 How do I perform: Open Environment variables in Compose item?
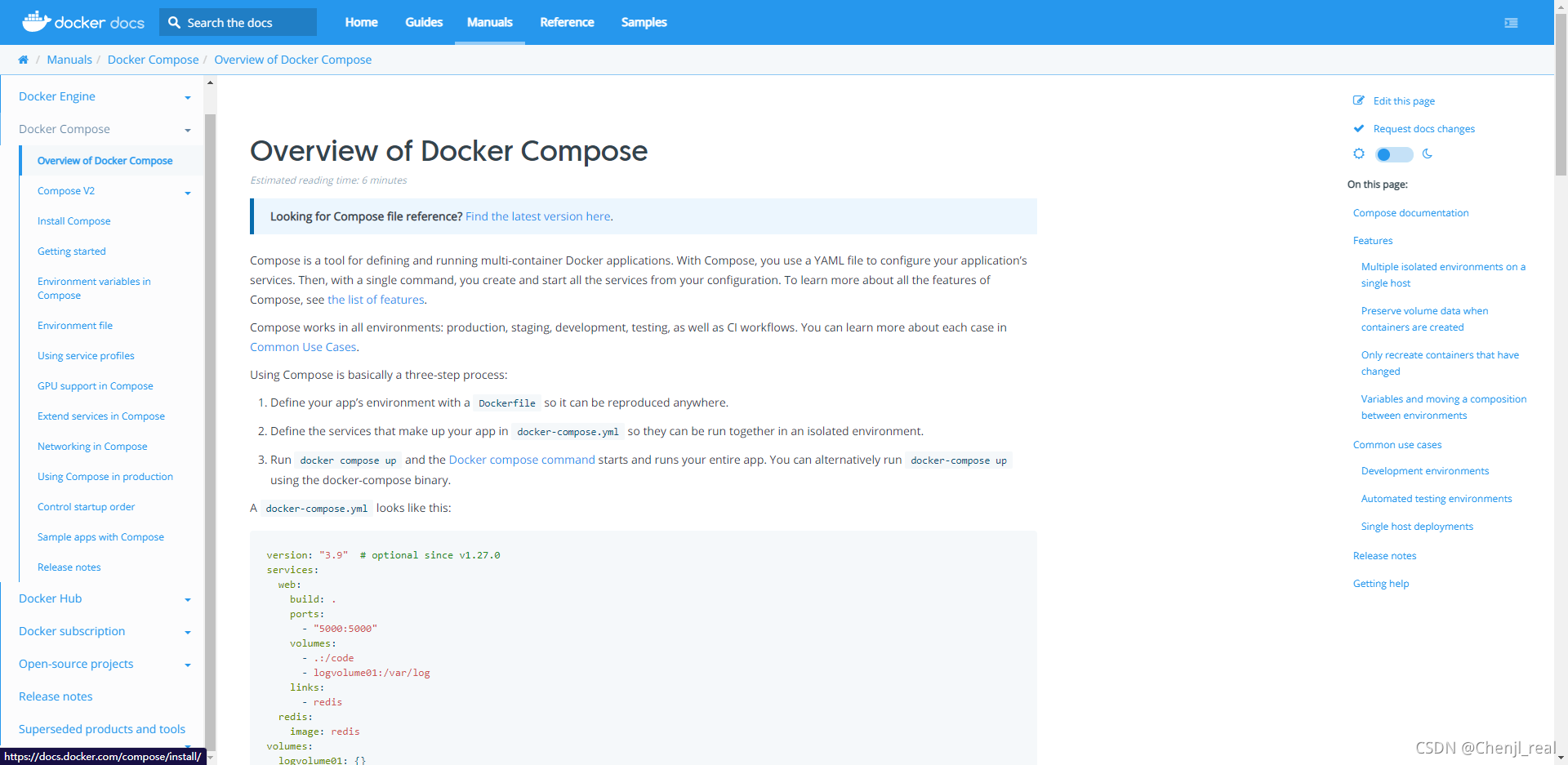coord(94,288)
